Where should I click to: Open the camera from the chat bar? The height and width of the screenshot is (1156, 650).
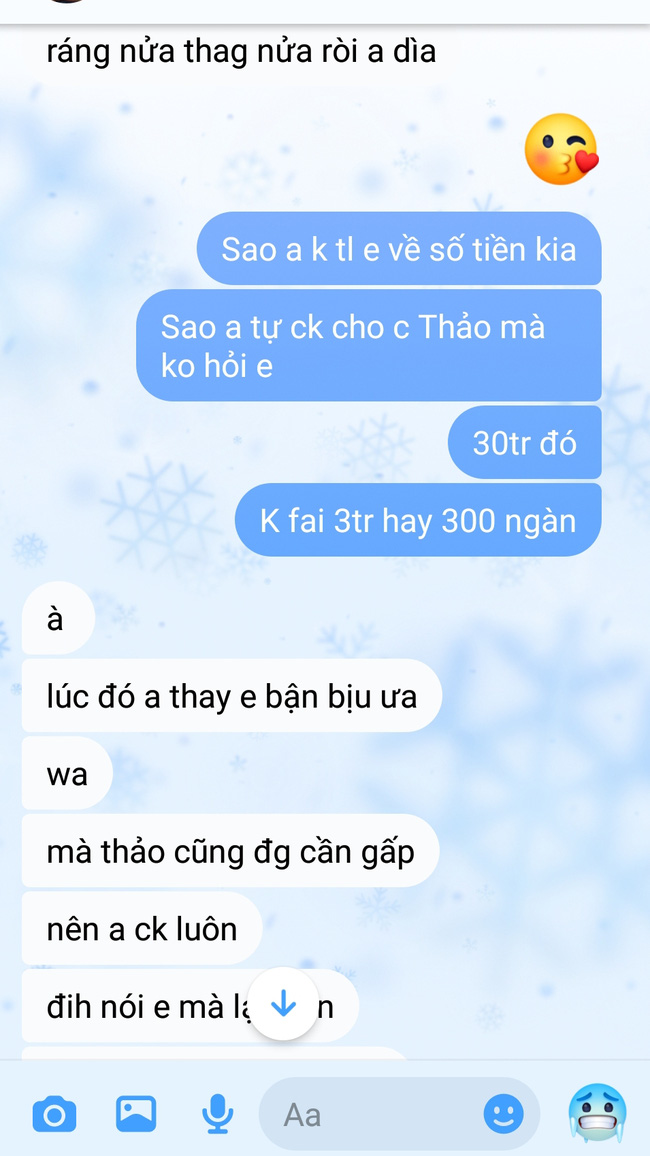pyautogui.click(x=55, y=1113)
